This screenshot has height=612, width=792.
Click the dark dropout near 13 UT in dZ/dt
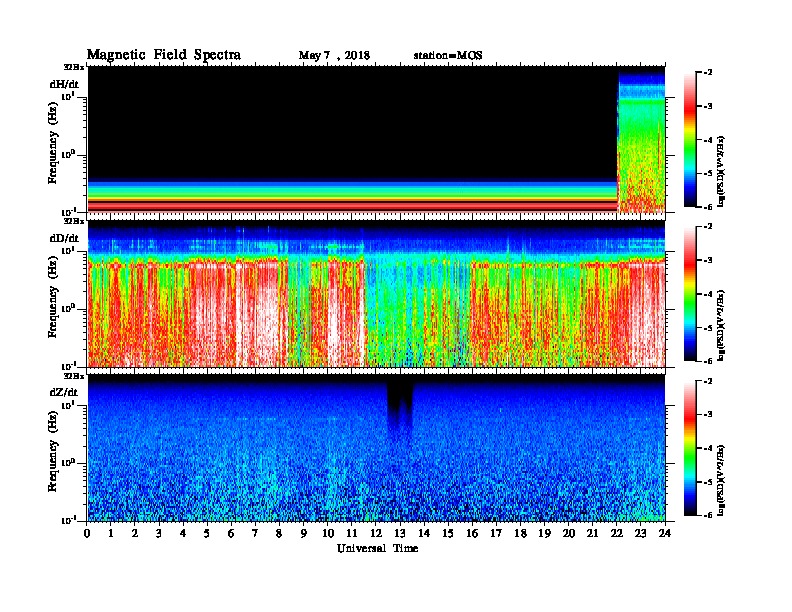[x=400, y=409]
